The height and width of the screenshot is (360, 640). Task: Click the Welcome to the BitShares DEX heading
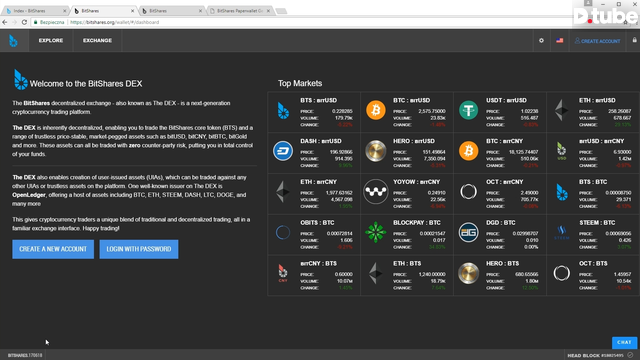[86, 84]
